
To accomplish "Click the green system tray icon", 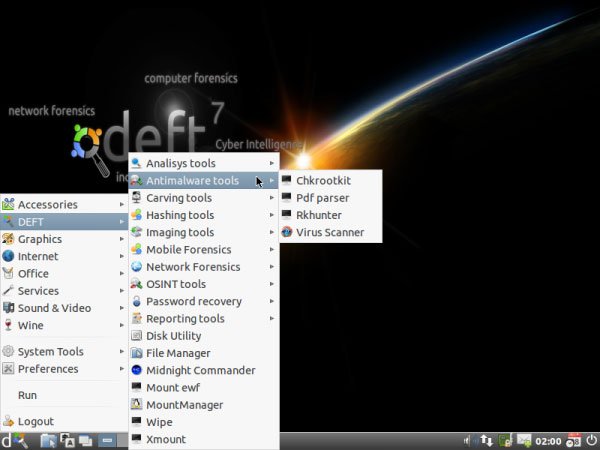I will 505,441.
